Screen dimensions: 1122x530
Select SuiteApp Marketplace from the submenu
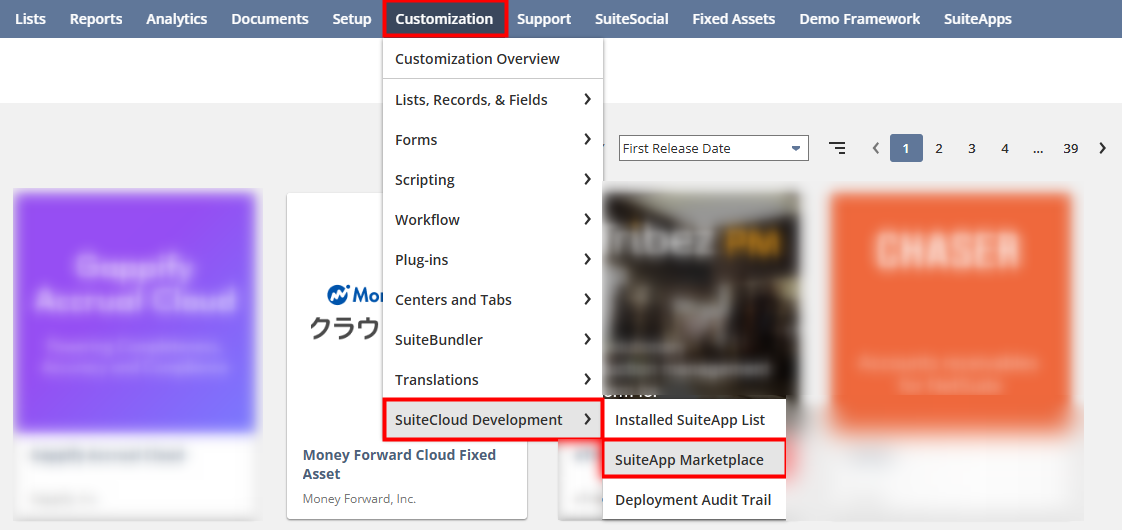693,460
